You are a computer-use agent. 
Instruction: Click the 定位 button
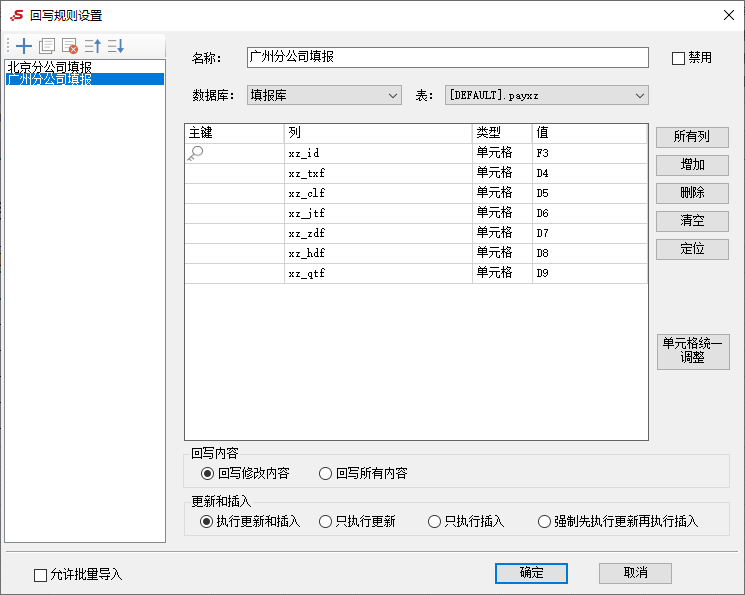[692, 249]
